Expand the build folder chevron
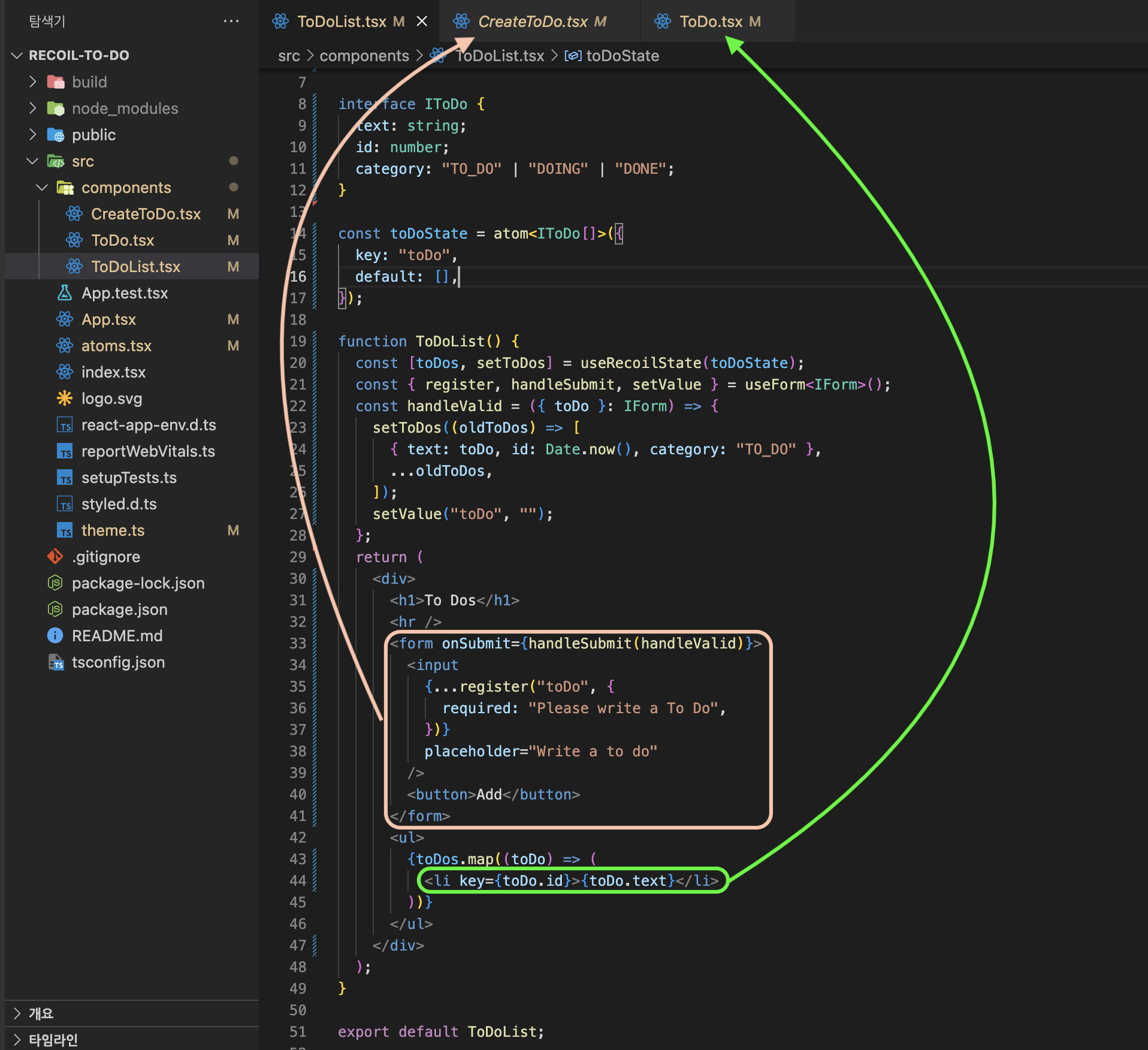This screenshot has width=1148, height=1050. [33, 82]
